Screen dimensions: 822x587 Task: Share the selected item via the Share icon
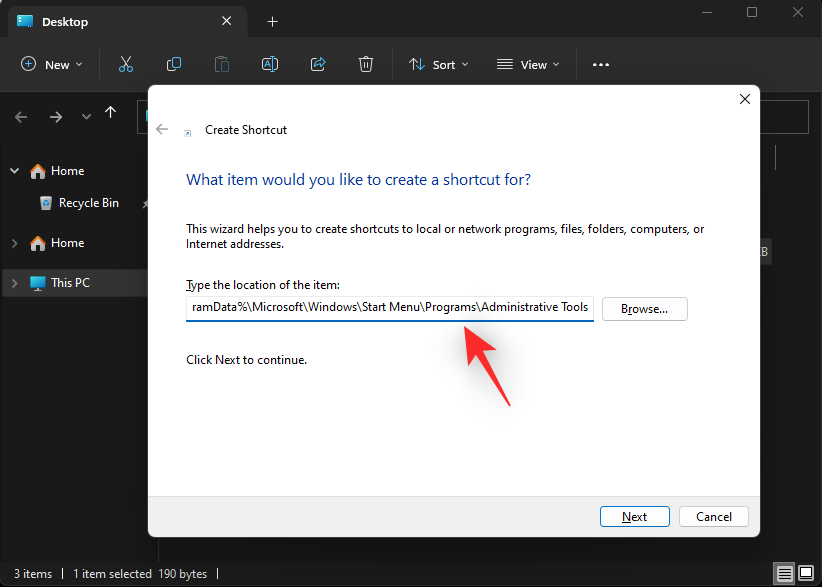318,64
